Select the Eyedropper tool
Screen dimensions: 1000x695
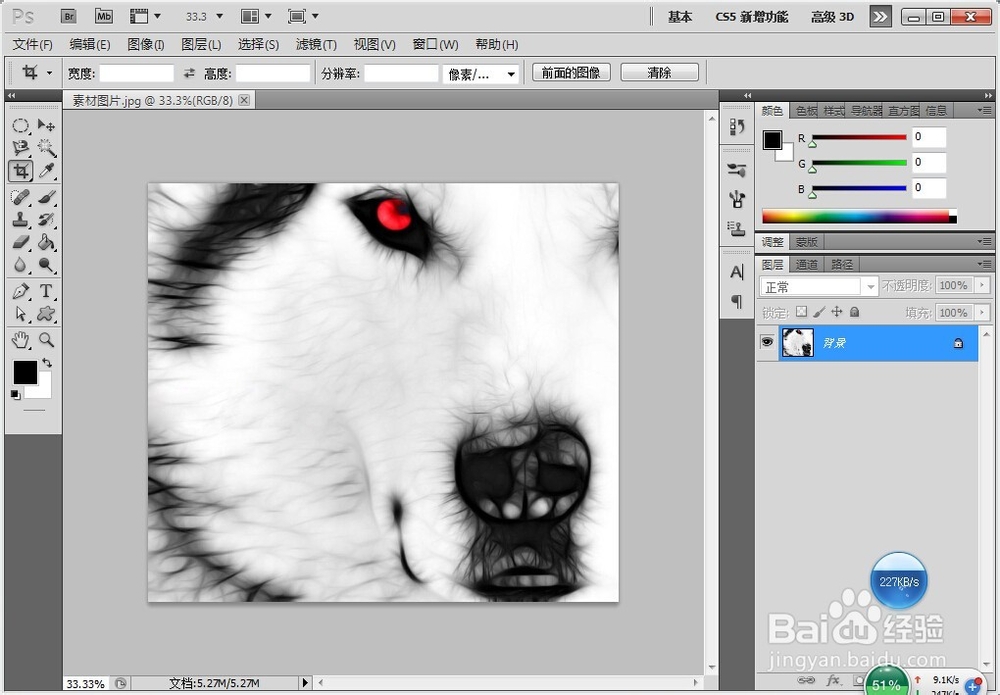coord(46,171)
